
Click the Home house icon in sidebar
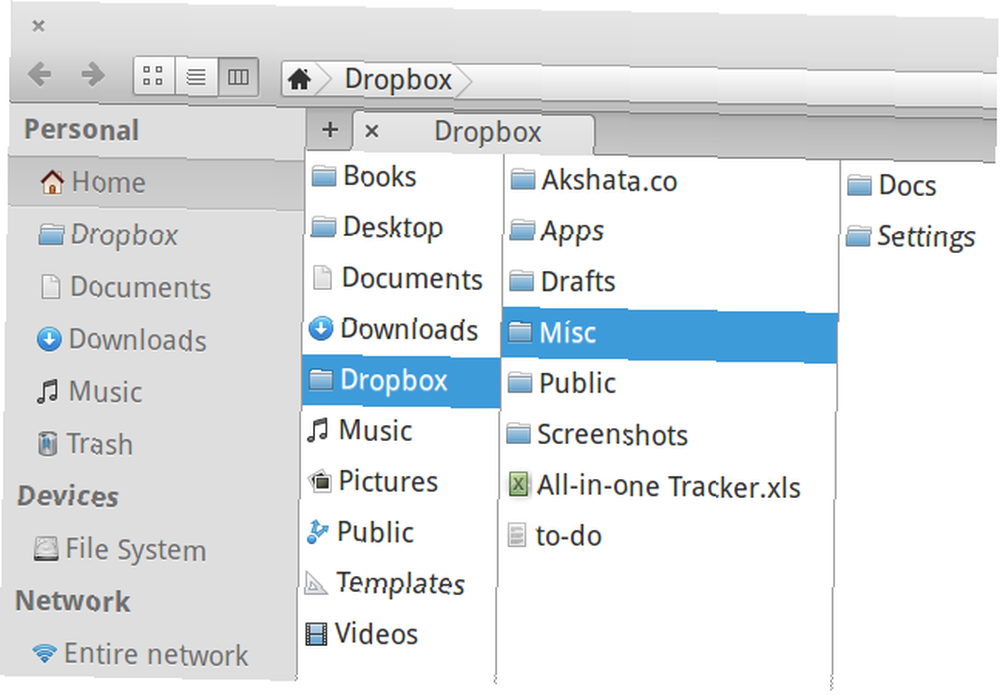click(52, 182)
